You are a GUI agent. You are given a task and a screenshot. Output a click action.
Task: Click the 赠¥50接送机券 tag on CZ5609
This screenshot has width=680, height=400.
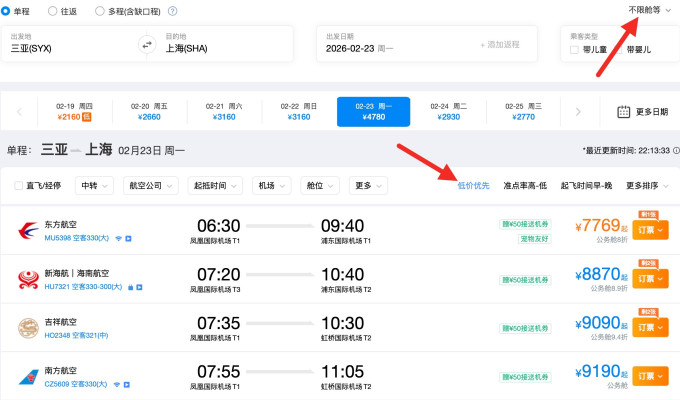pos(525,377)
